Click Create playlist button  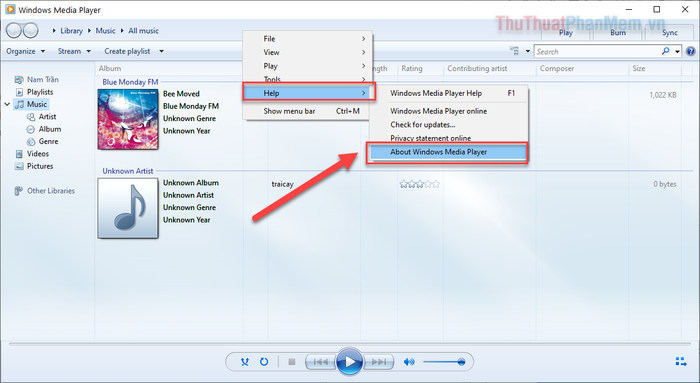click(x=127, y=51)
